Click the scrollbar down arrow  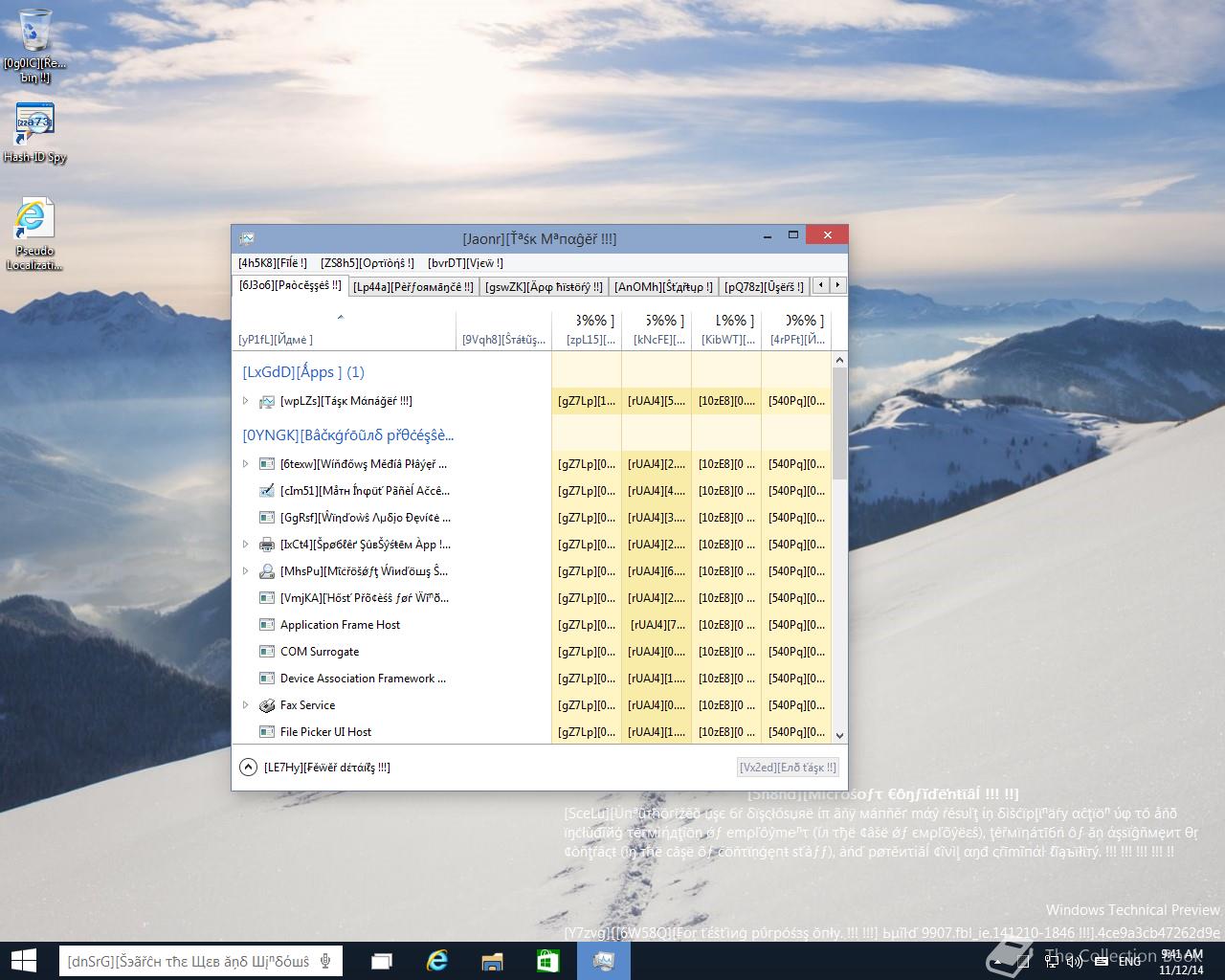coord(840,736)
